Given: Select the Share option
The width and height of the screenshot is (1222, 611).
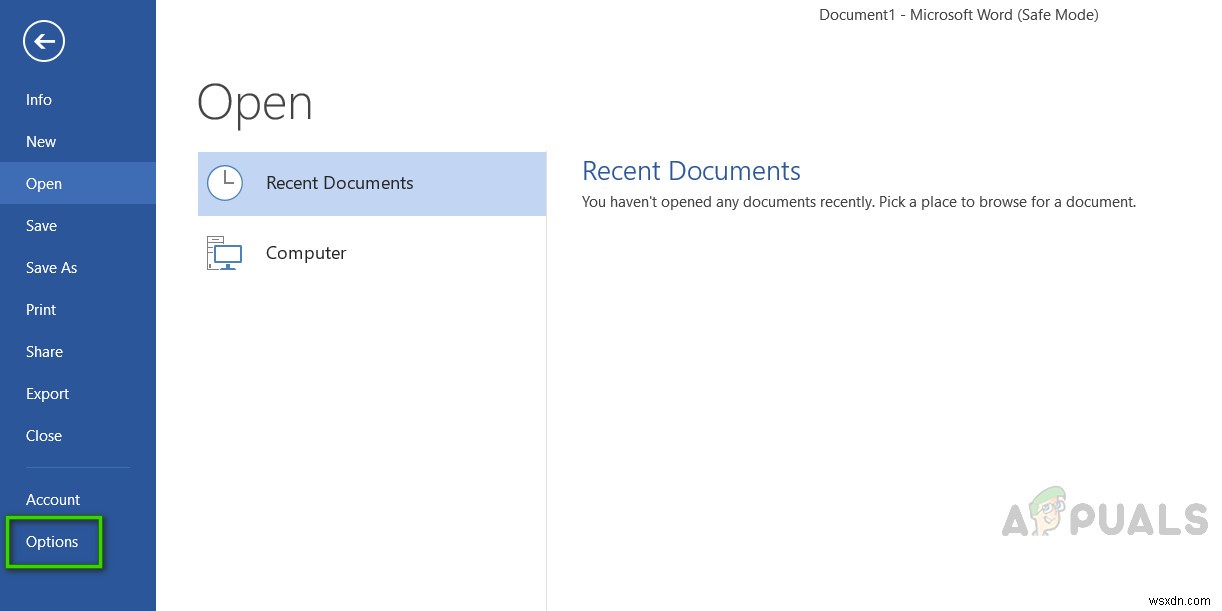Looking at the screenshot, I should pyautogui.click(x=44, y=351).
